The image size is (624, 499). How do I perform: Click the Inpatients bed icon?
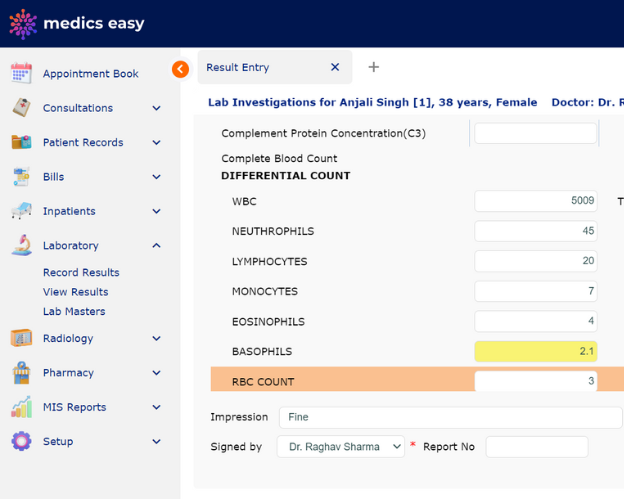pyautogui.click(x=21, y=211)
